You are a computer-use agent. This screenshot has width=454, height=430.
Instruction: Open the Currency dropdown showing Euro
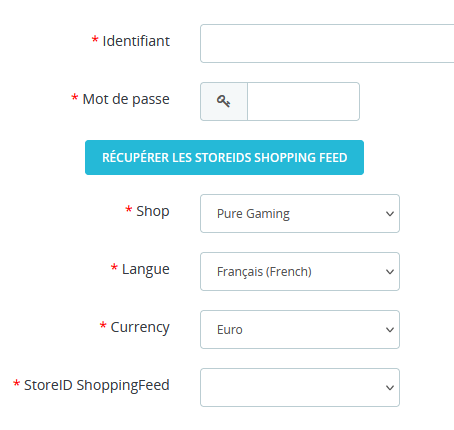point(300,329)
